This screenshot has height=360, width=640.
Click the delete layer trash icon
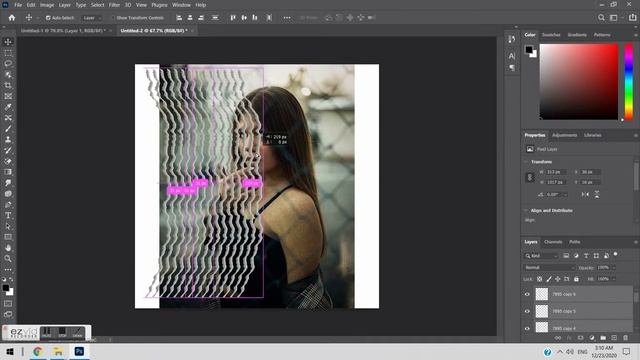tap(625, 338)
